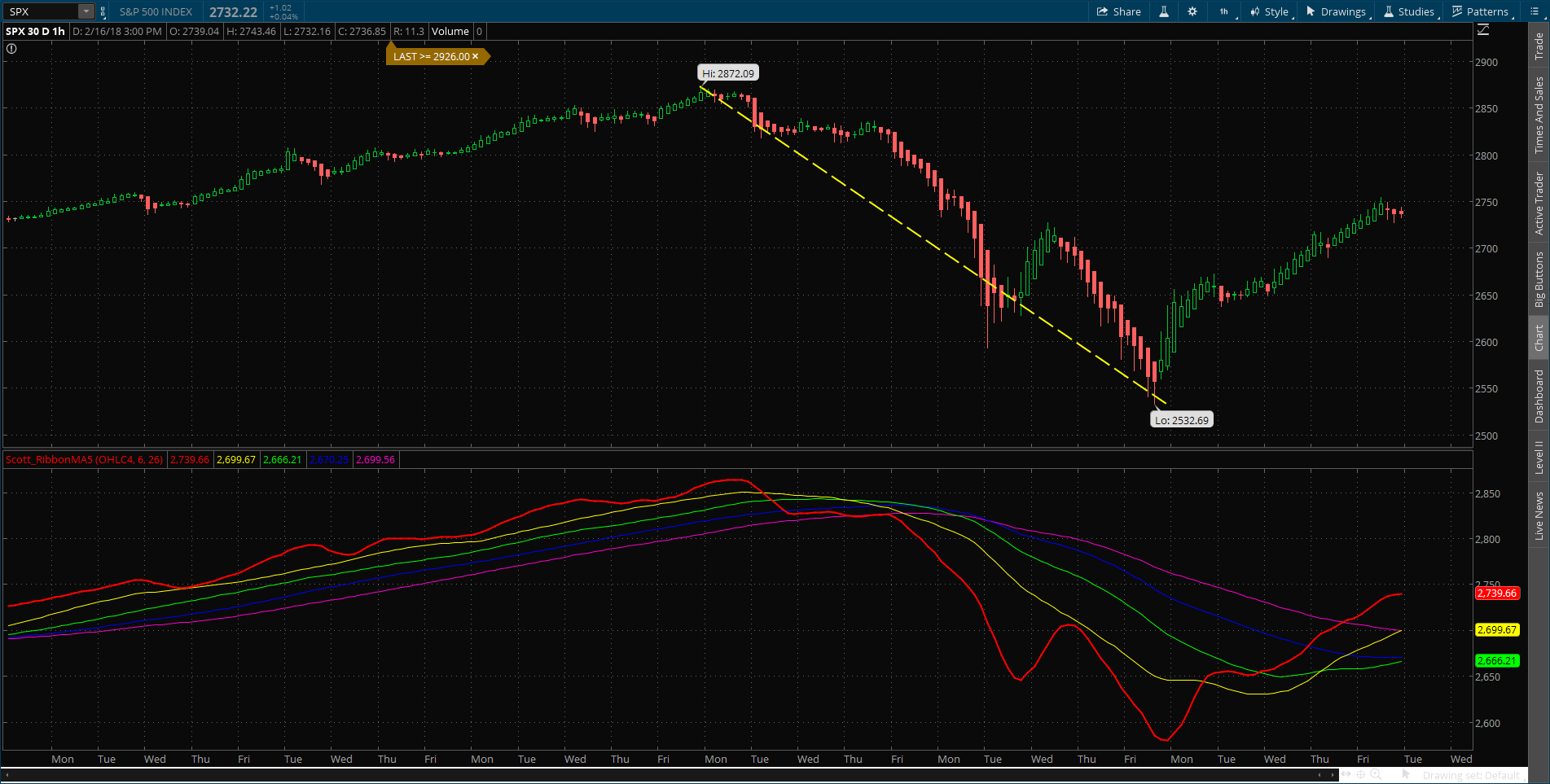
Task: Click the crosshair icon in bottom bar
Action: [1361, 774]
